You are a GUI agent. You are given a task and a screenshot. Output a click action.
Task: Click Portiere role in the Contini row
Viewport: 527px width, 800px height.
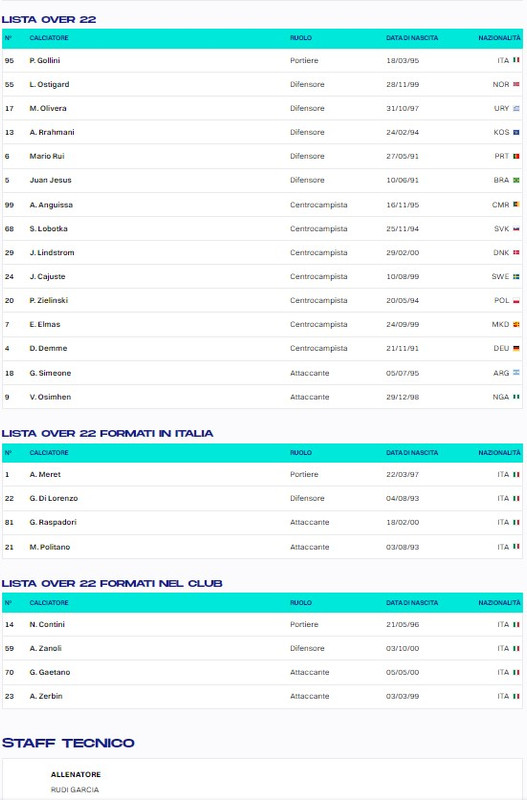[304, 624]
